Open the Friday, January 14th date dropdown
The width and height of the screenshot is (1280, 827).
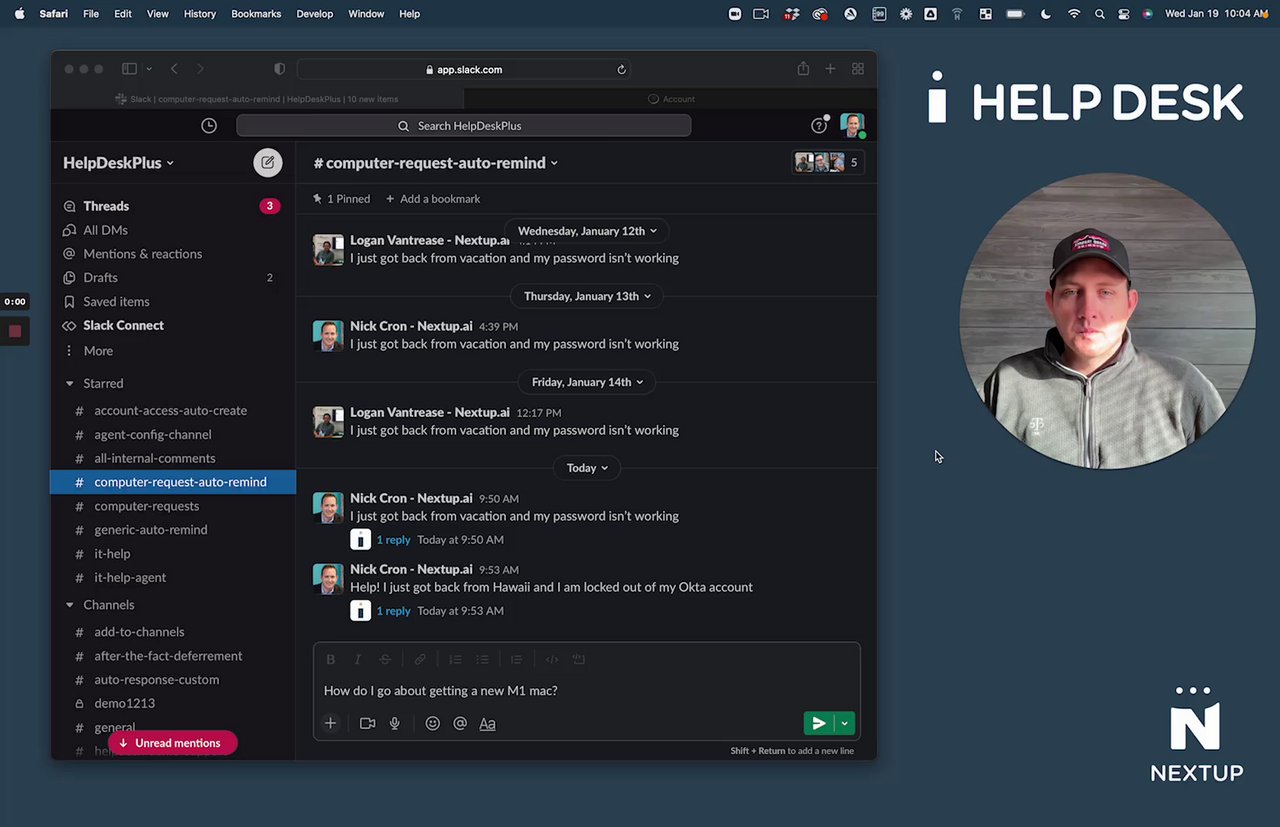(587, 382)
